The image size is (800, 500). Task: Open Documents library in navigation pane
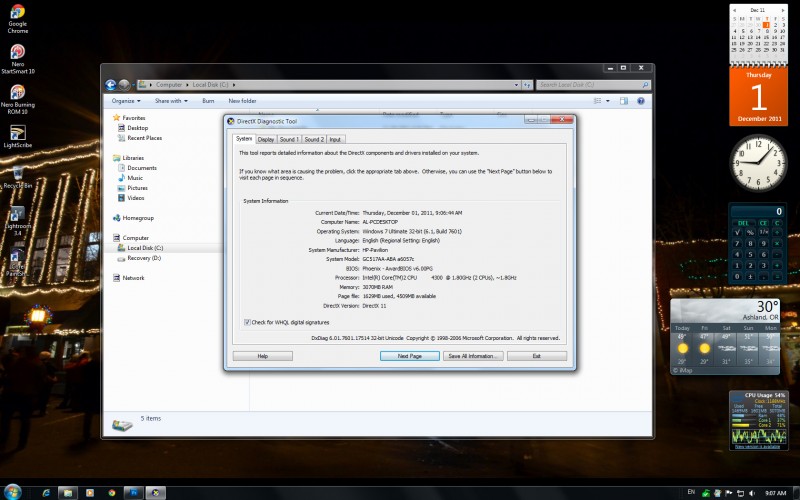tap(137, 168)
